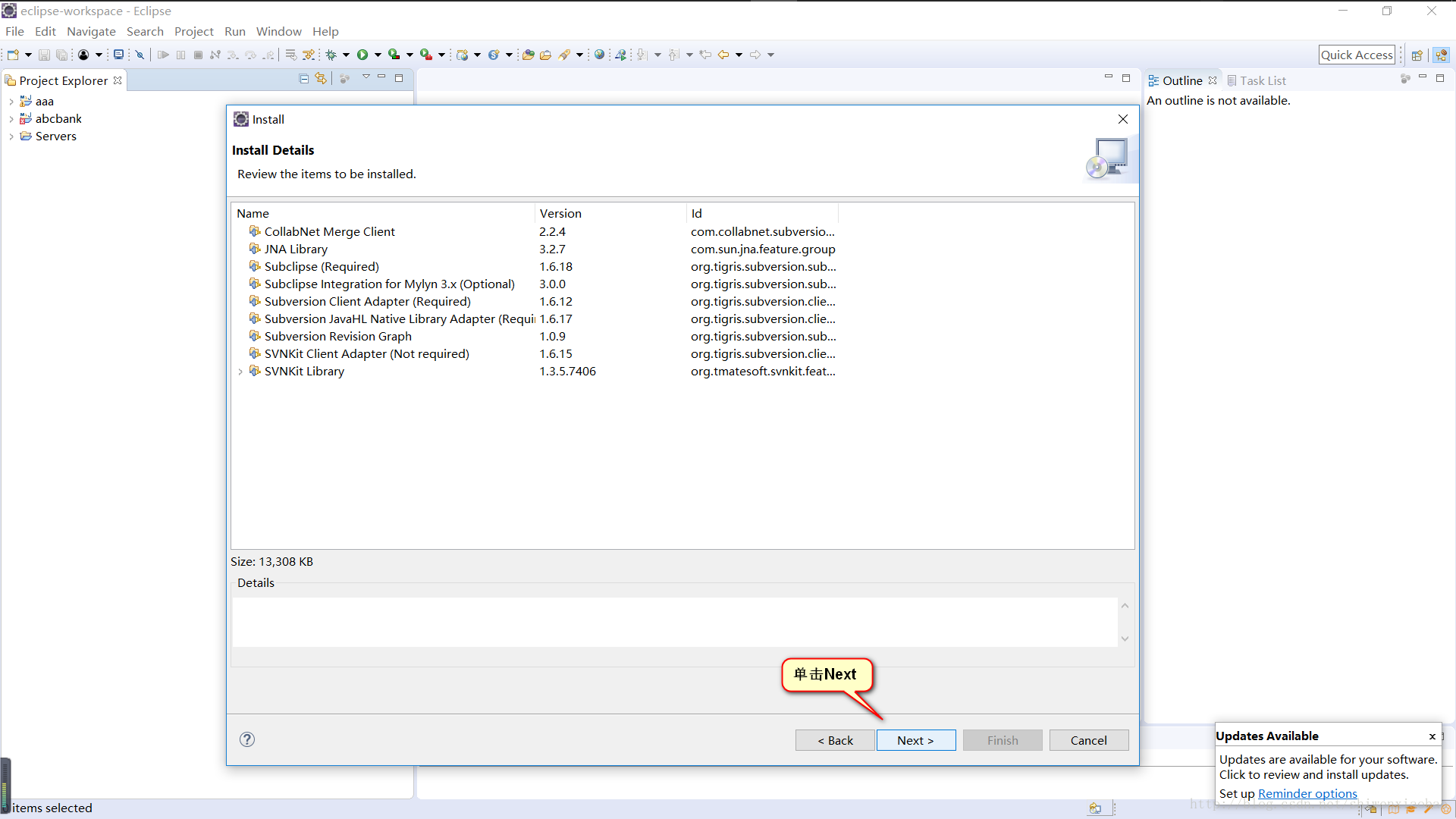Click the Open Web Browser globe icon
Screen dimensions: 1456x819
click(600, 55)
